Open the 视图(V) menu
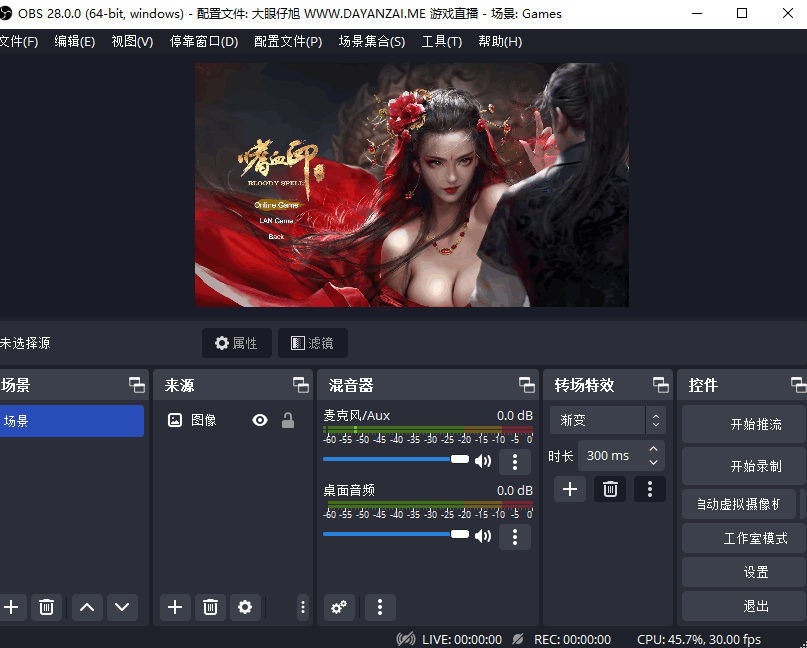The image size is (807, 648). pos(132,42)
